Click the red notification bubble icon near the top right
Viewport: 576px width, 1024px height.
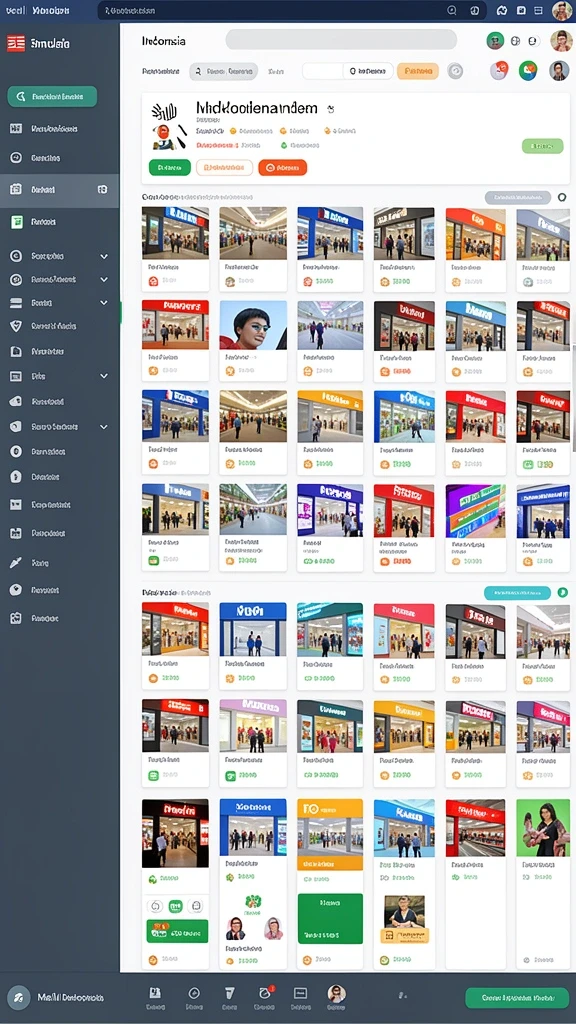coord(499,71)
